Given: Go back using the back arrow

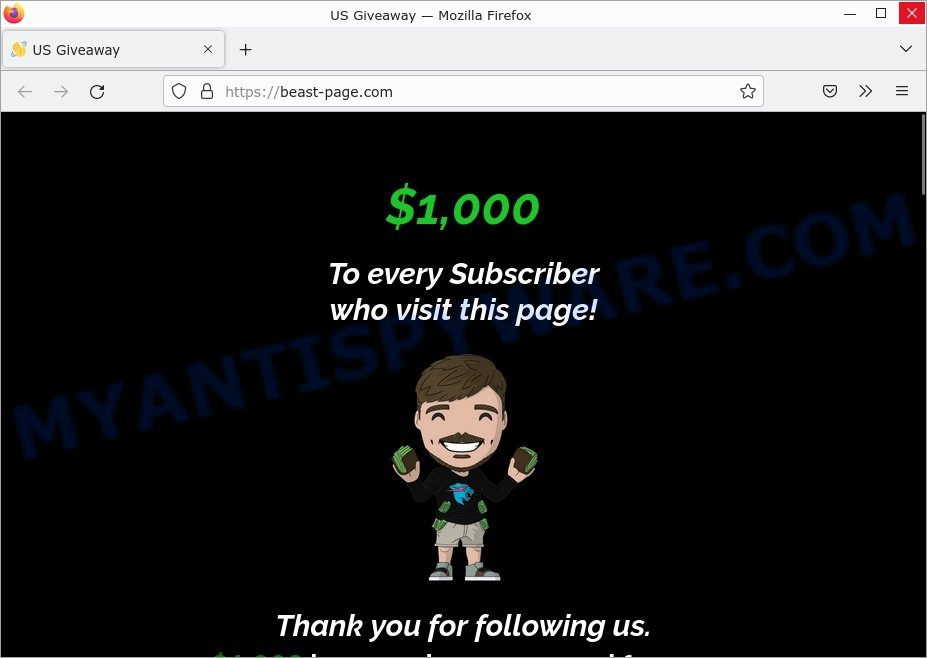Looking at the screenshot, I should tap(25, 92).
